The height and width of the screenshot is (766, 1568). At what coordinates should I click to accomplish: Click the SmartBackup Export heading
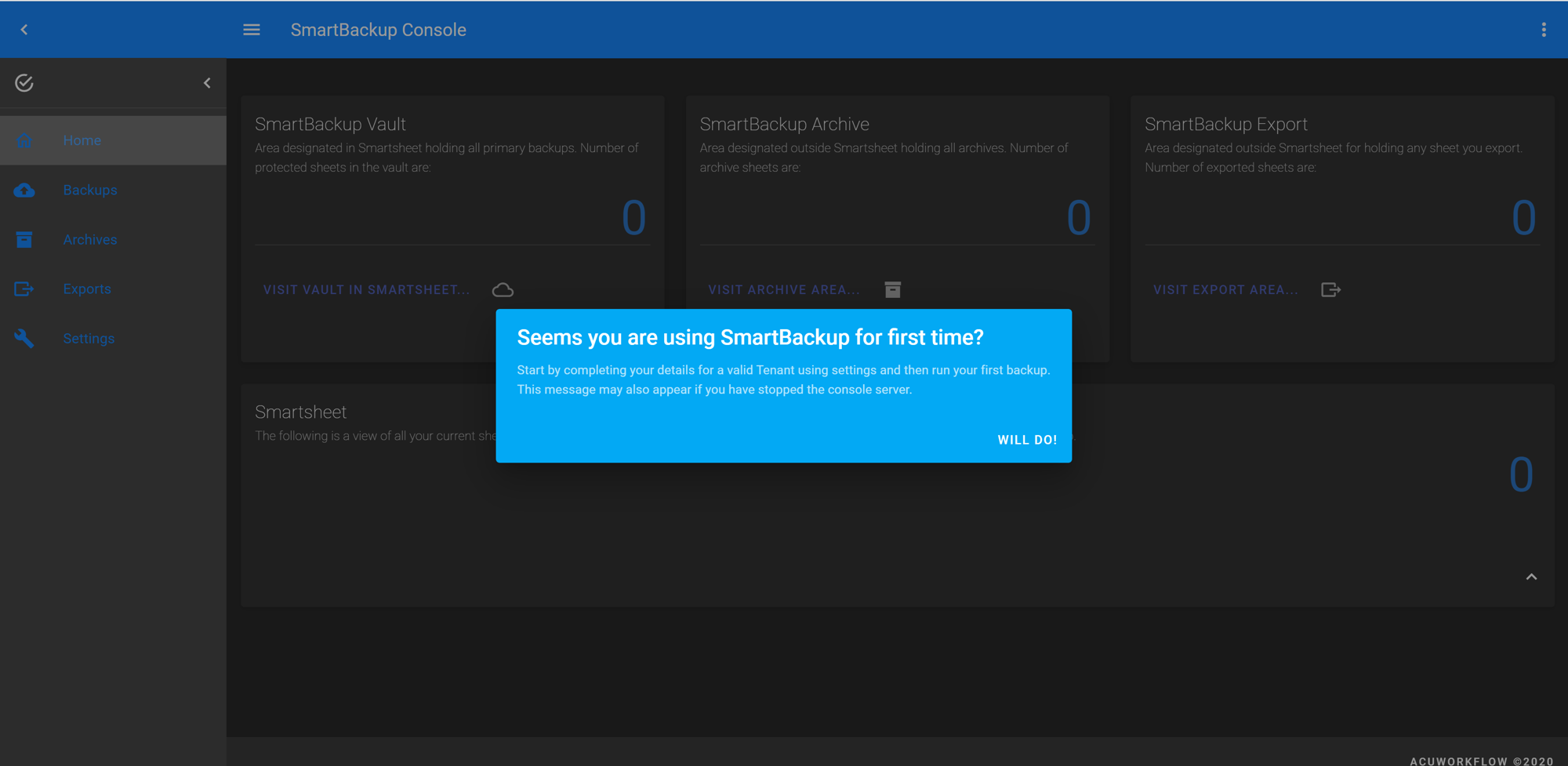(1225, 124)
